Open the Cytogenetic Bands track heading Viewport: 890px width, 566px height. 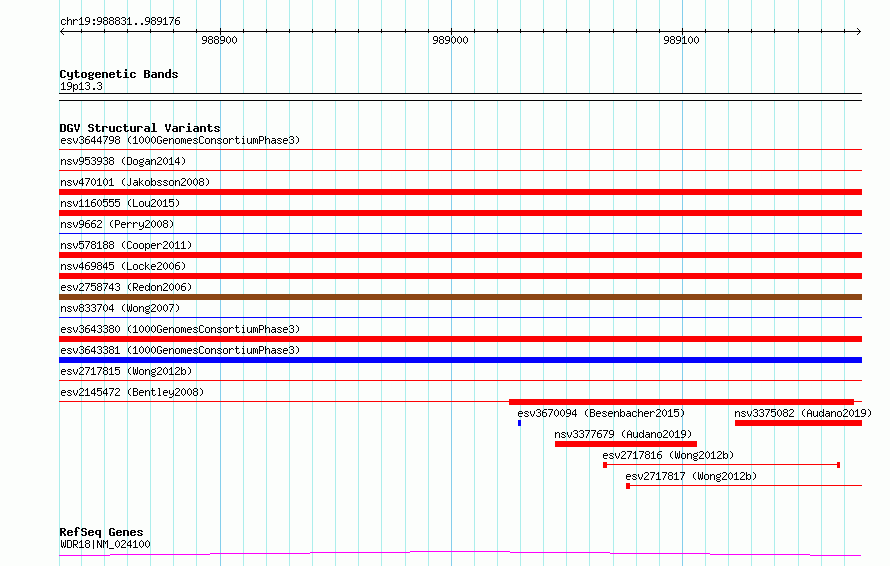tap(119, 74)
